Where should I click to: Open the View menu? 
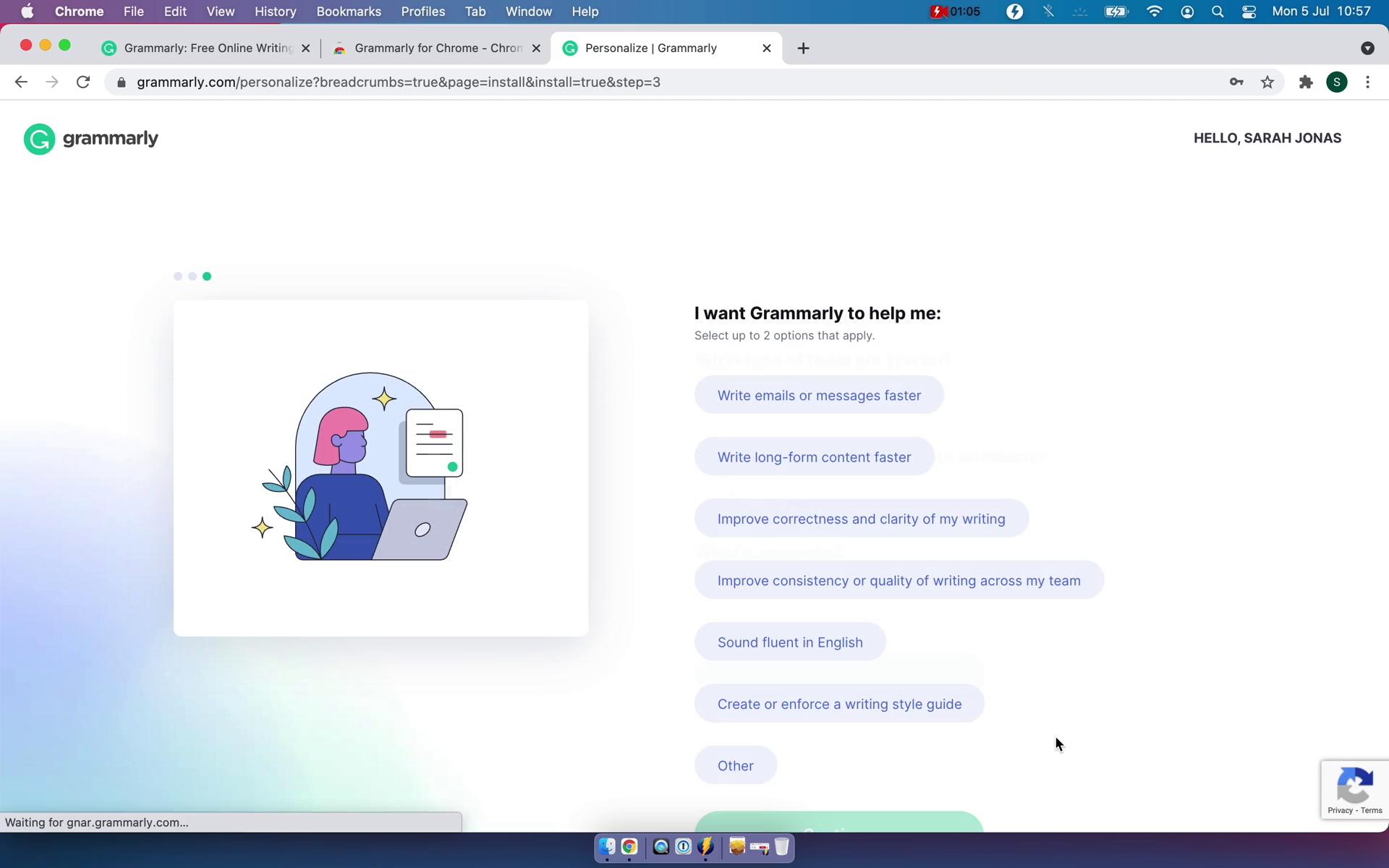point(221,12)
